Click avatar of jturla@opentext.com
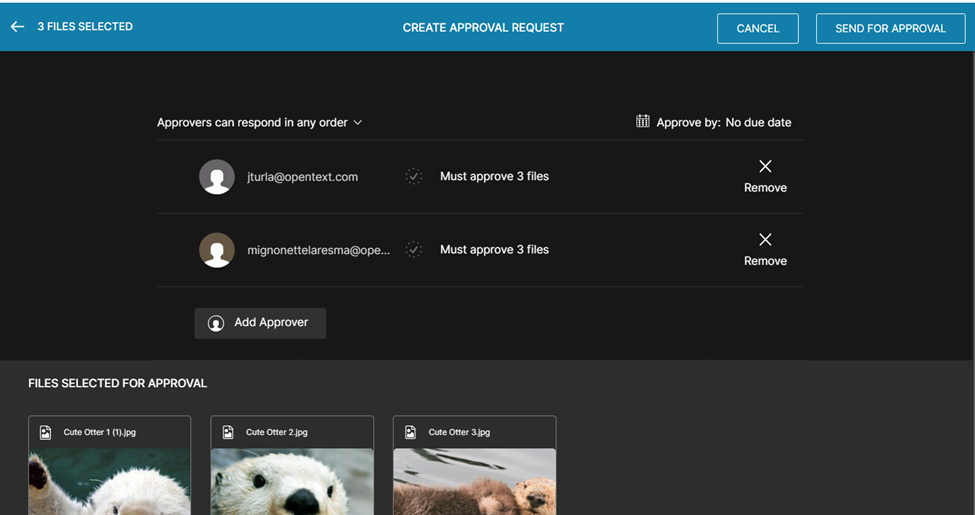The width and height of the screenshot is (975, 515). 217,177
